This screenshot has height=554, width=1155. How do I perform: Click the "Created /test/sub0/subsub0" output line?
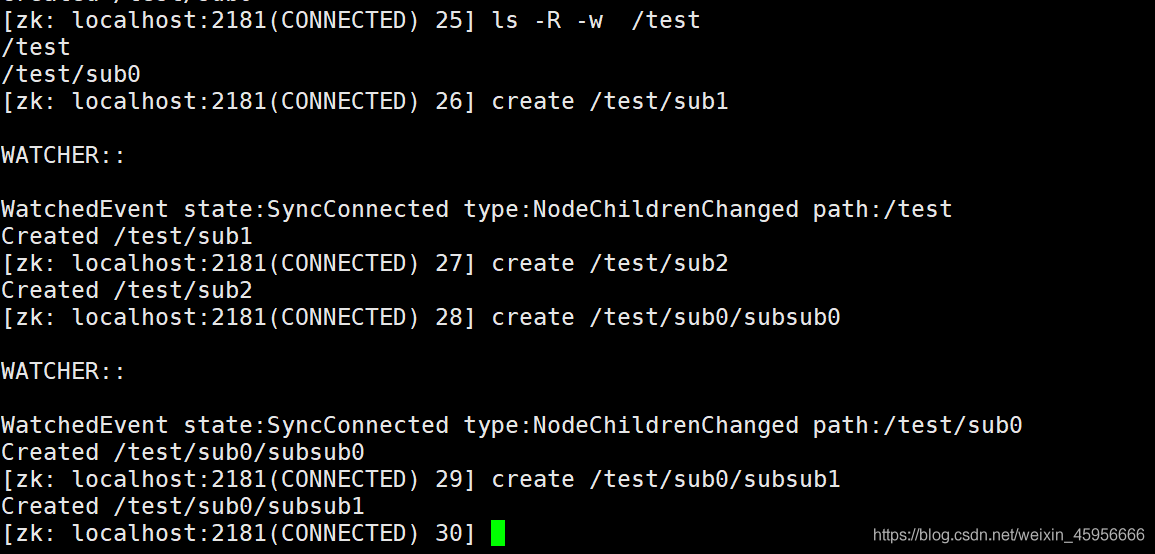(x=183, y=452)
